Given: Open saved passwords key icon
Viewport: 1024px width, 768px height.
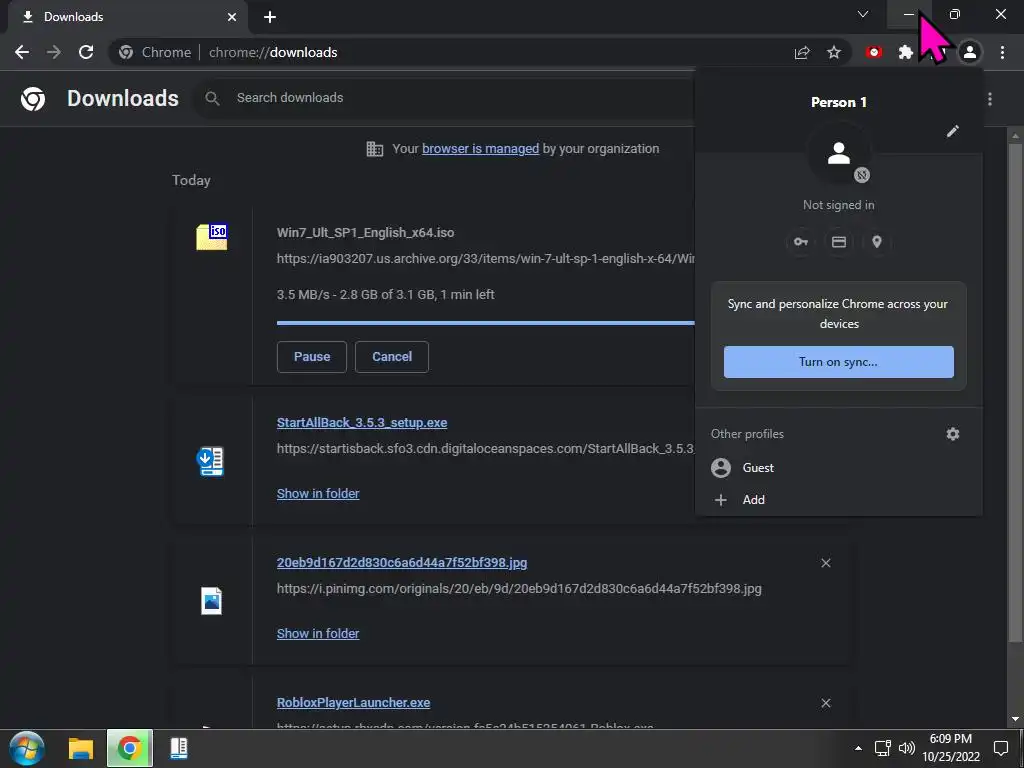Looking at the screenshot, I should click(x=801, y=242).
